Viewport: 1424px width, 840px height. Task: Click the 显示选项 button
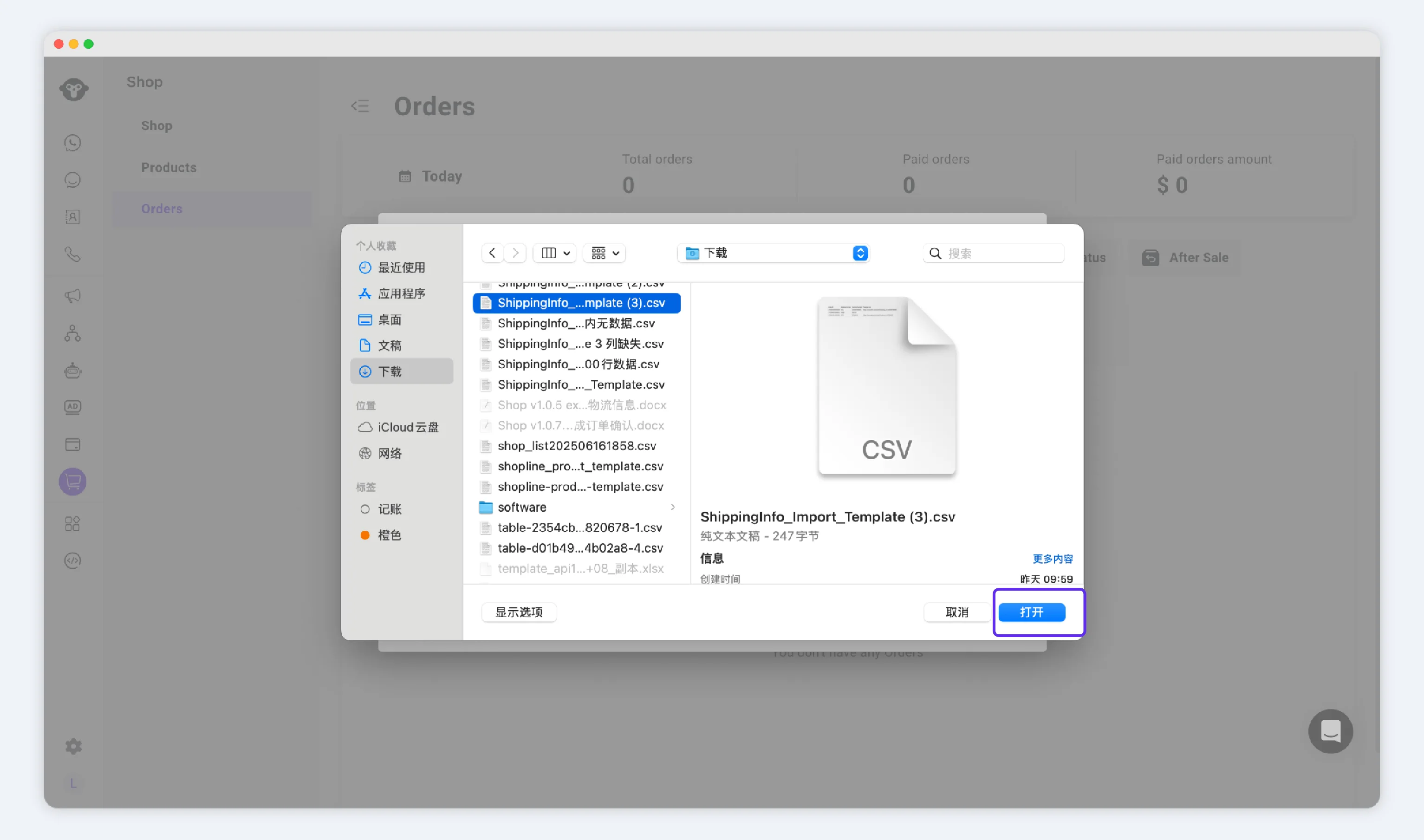519,612
